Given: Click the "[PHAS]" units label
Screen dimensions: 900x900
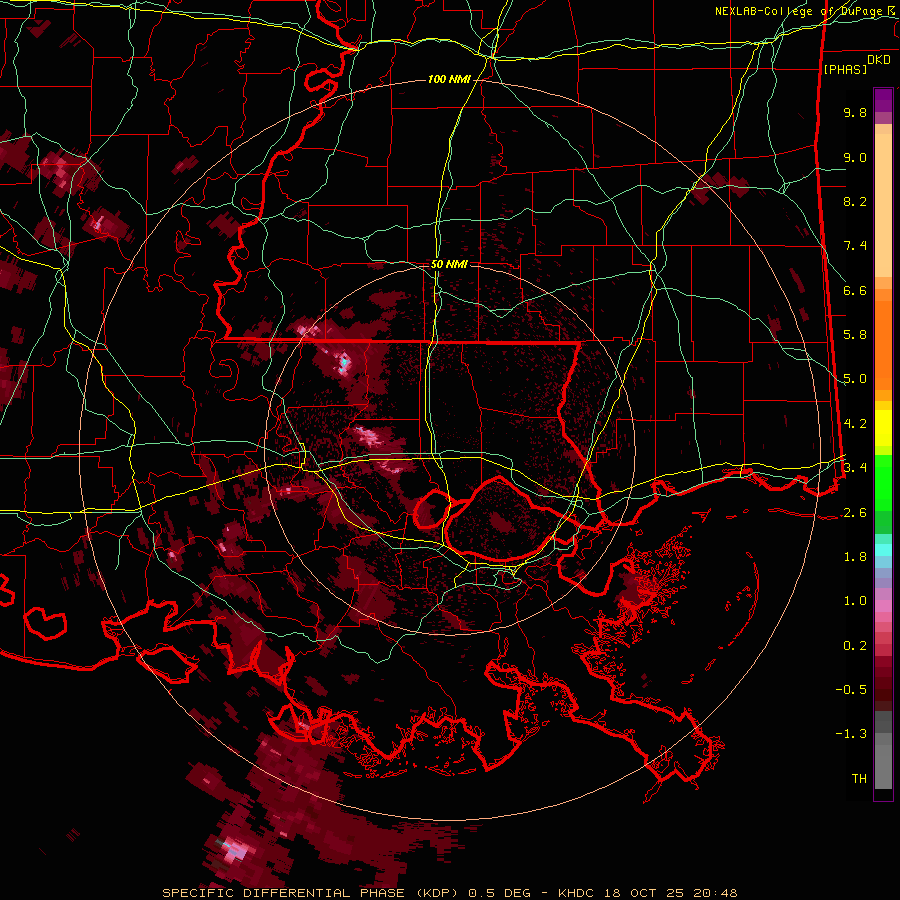Looking at the screenshot, I should click(845, 69).
